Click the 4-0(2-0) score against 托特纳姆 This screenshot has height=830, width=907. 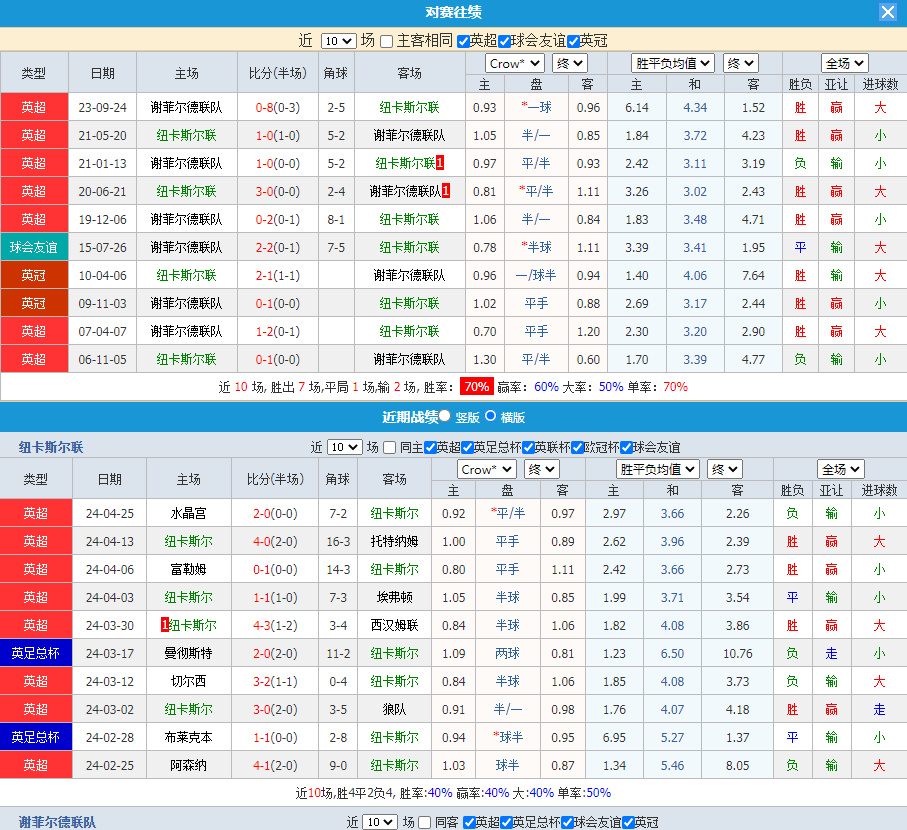tap(275, 541)
